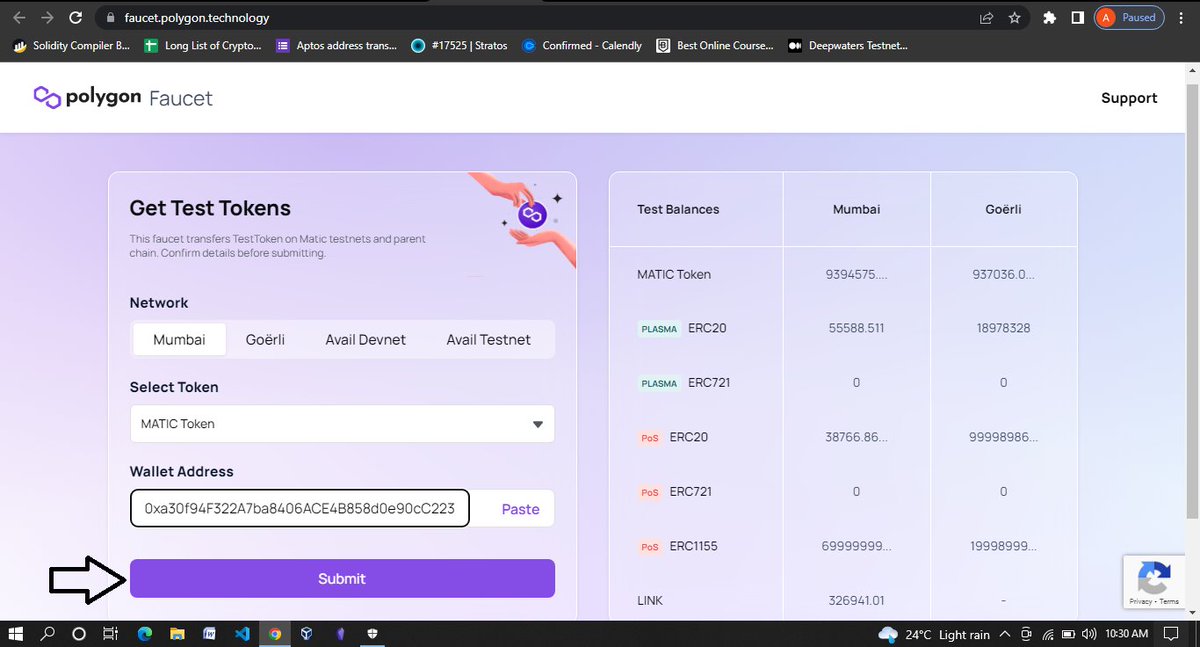The image size is (1200, 647).
Task: Open the Windows Start menu
Action: 16,634
